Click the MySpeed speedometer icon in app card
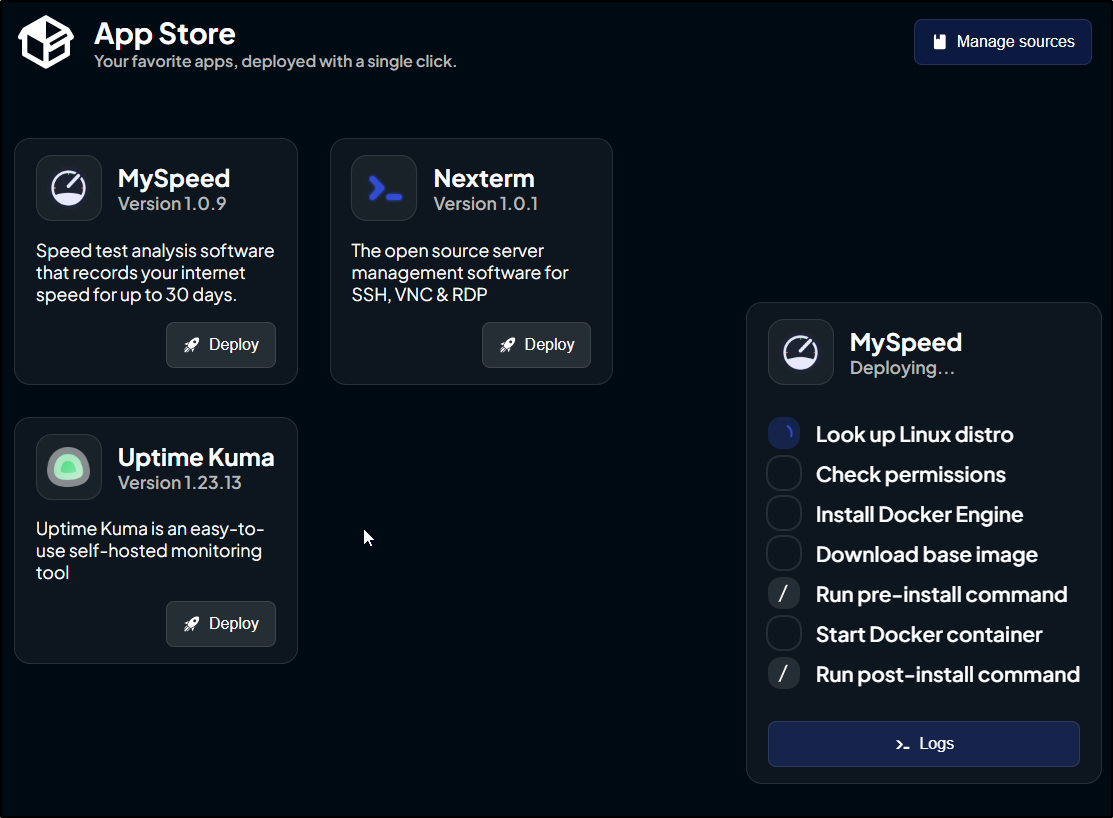The width and height of the screenshot is (1113, 818). (69, 188)
